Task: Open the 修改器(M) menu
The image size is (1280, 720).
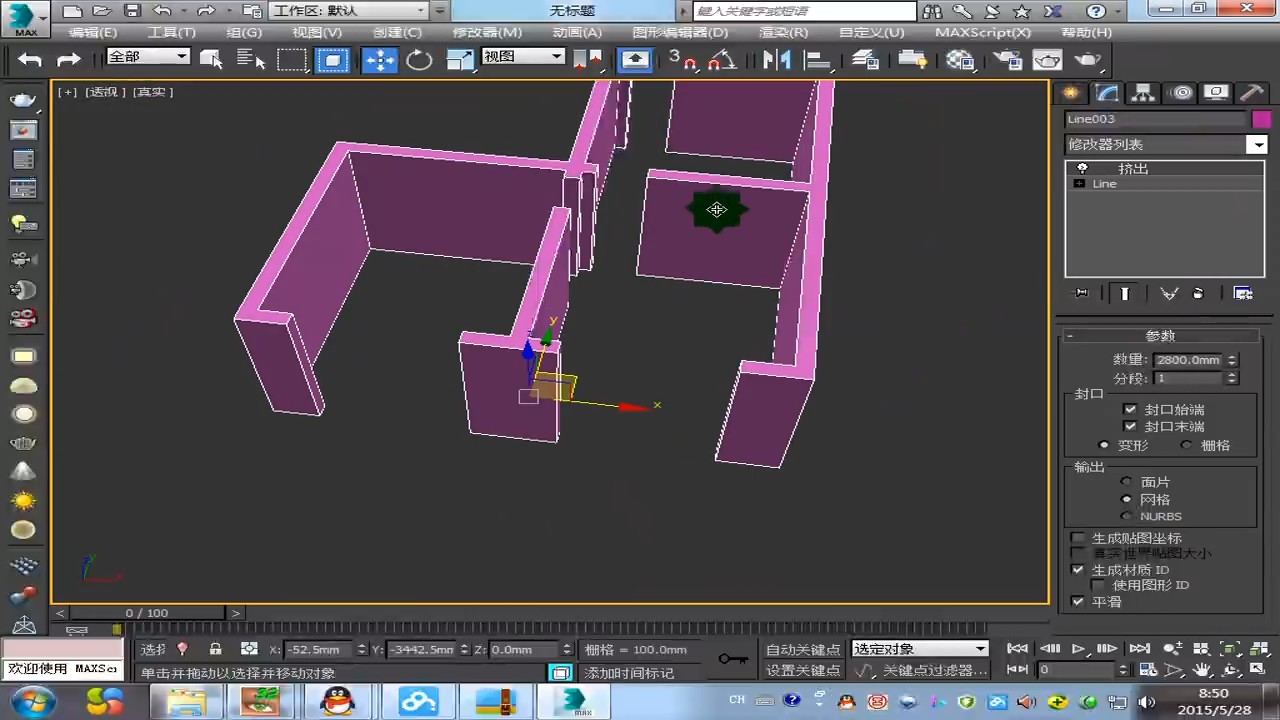Action: [x=487, y=32]
